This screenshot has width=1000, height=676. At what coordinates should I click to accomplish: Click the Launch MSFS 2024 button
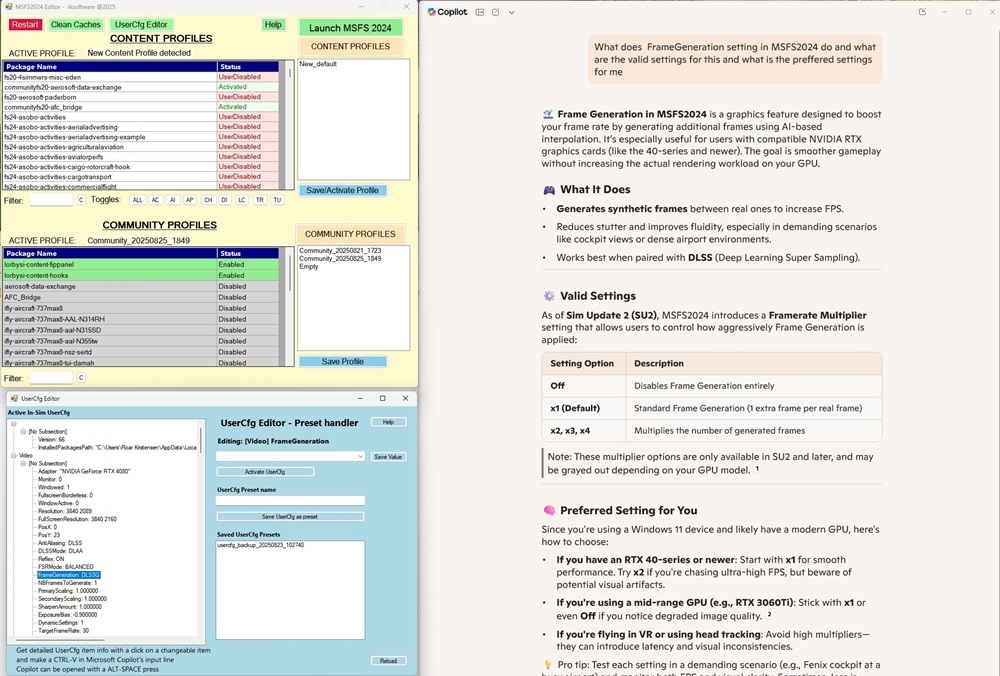point(350,27)
